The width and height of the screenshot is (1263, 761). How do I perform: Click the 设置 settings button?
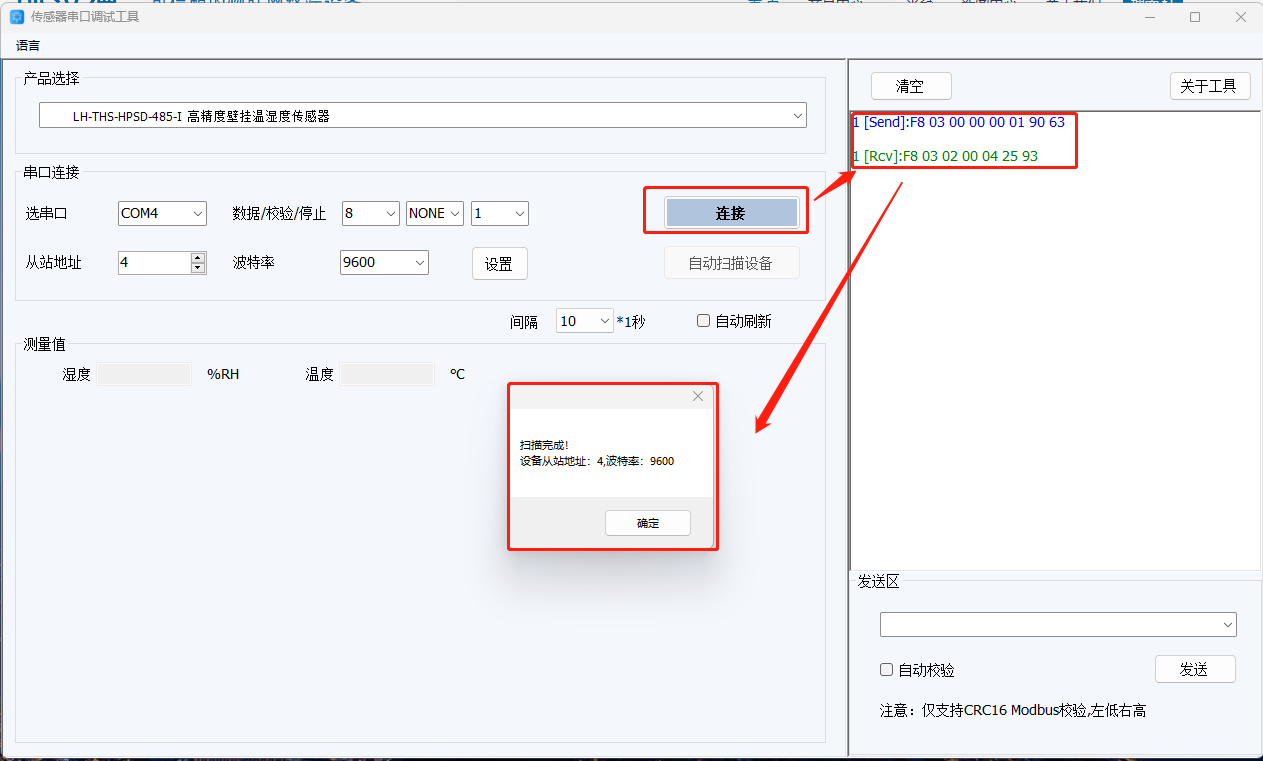499,264
